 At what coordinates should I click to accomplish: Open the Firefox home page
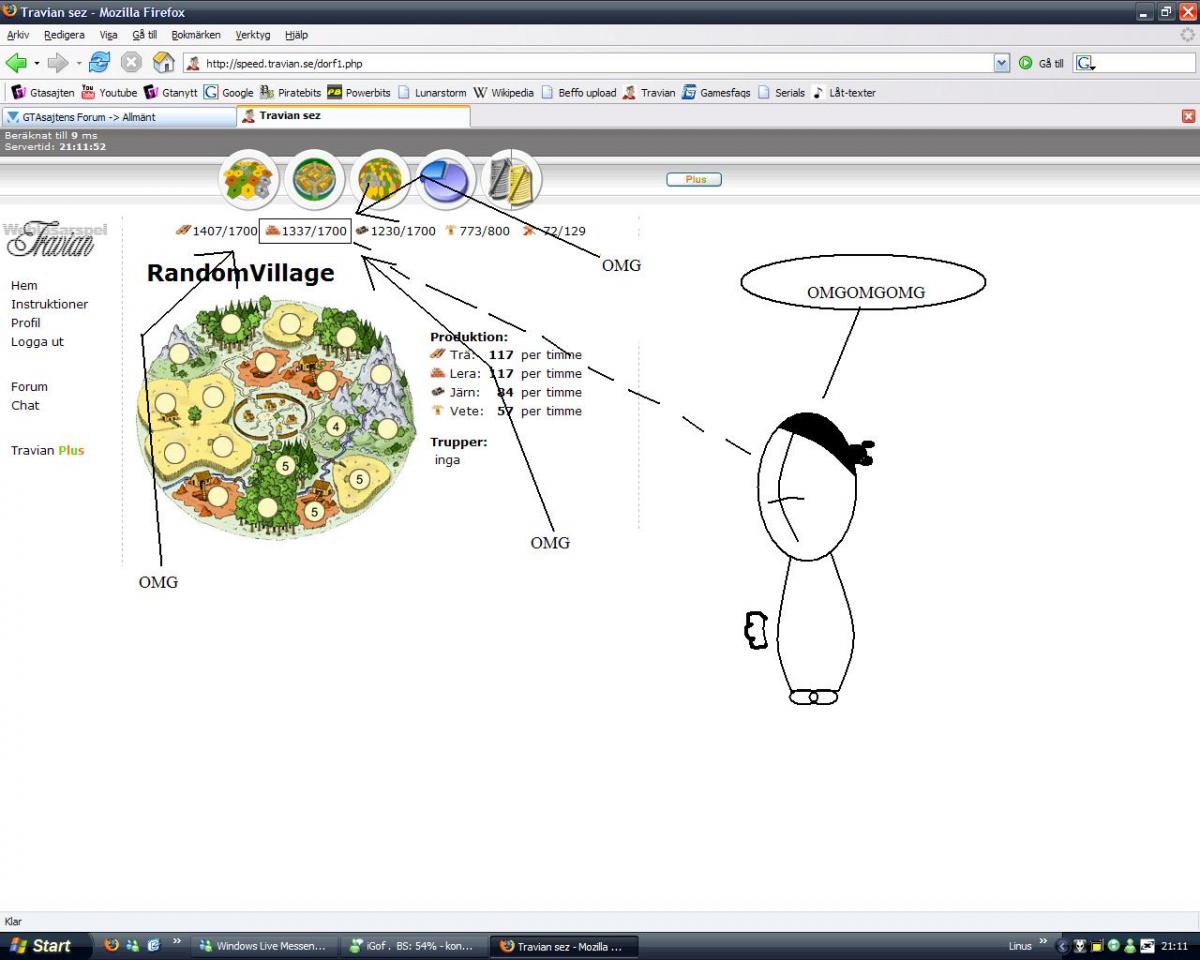[164, 63]
